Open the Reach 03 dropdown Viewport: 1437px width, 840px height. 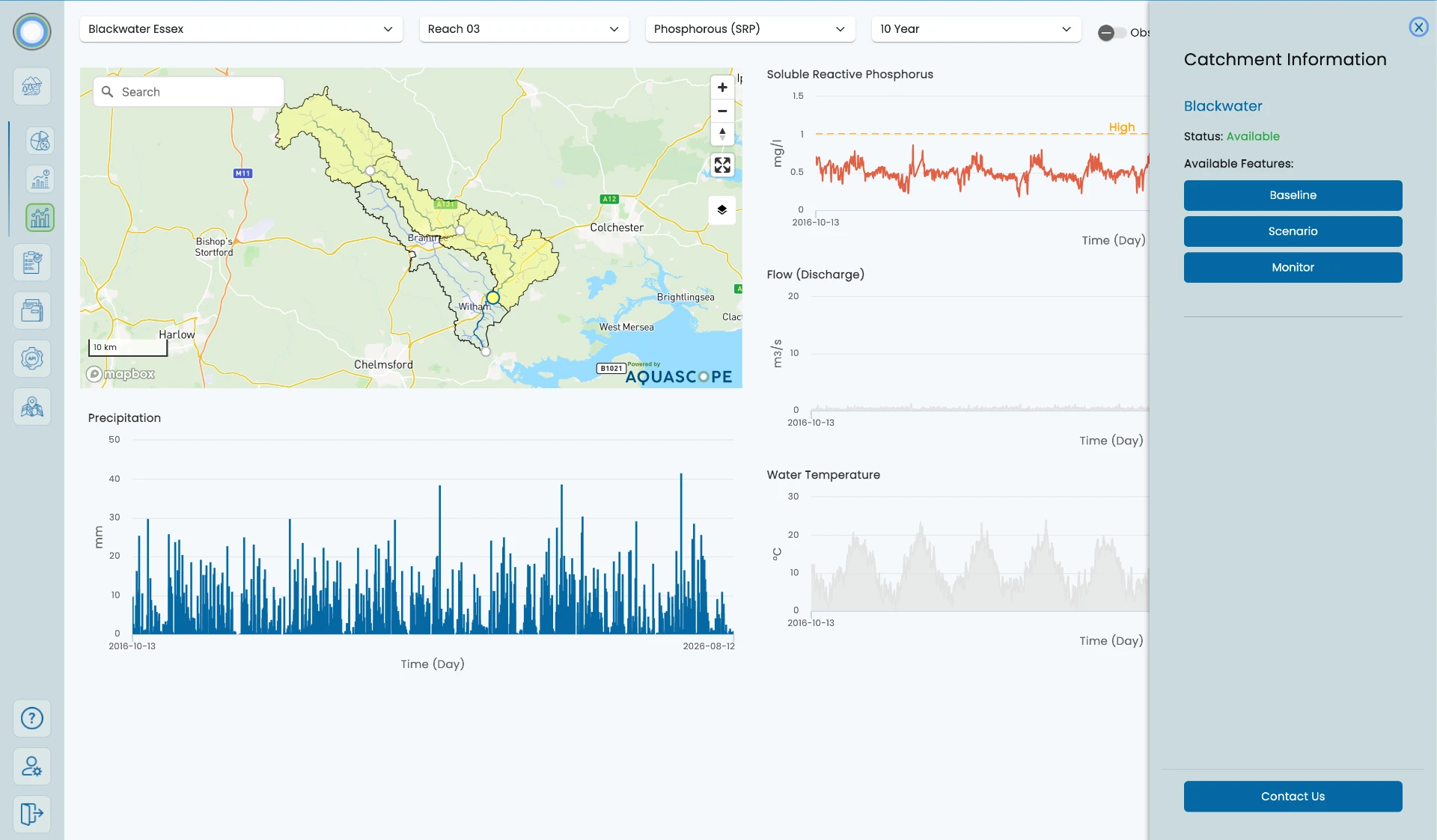pos(524,29)
